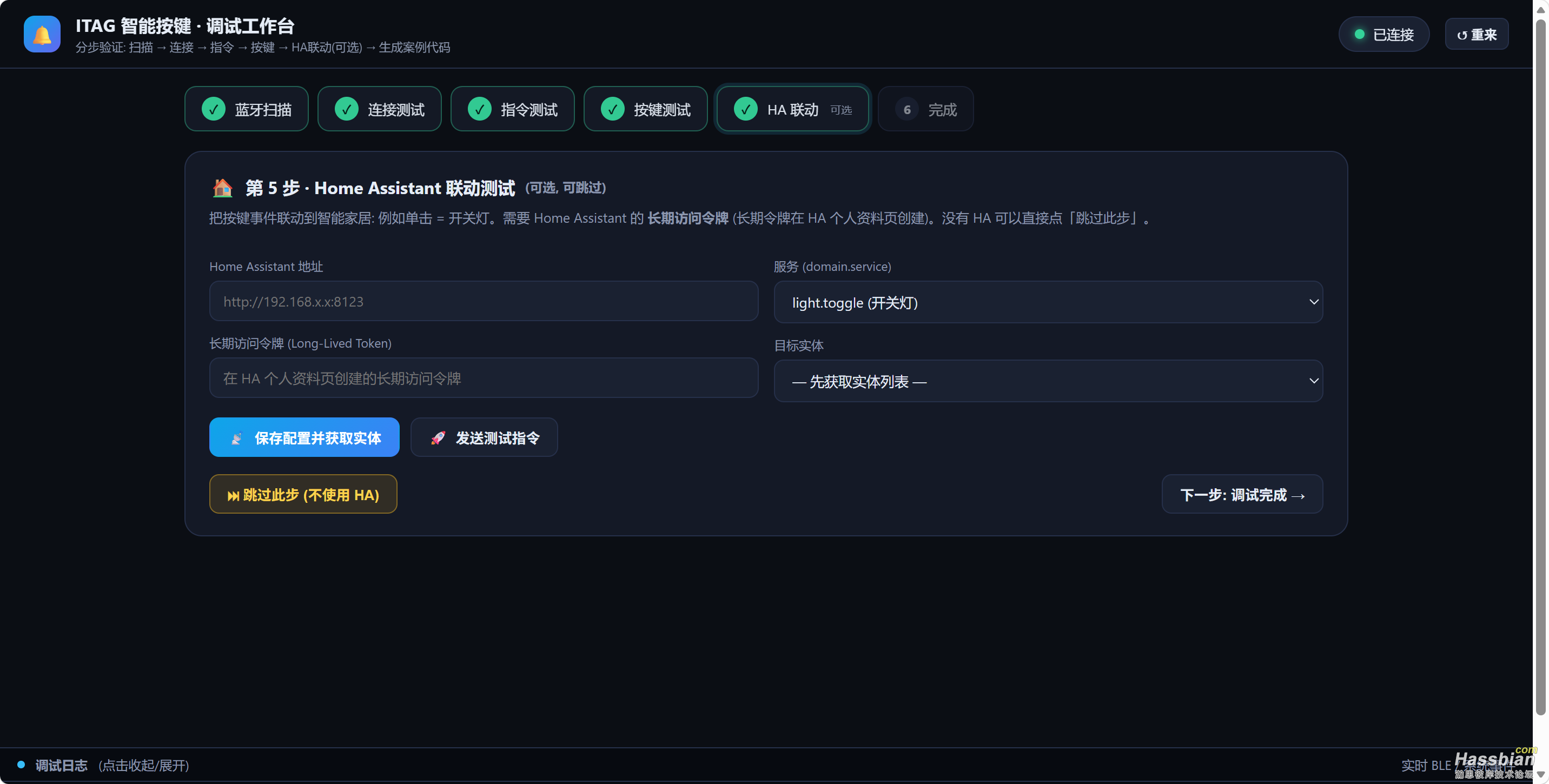The width and height of the screenshot is (1549, 784).
Task: Click the green check icon on 连接测试
Action: 346,109
